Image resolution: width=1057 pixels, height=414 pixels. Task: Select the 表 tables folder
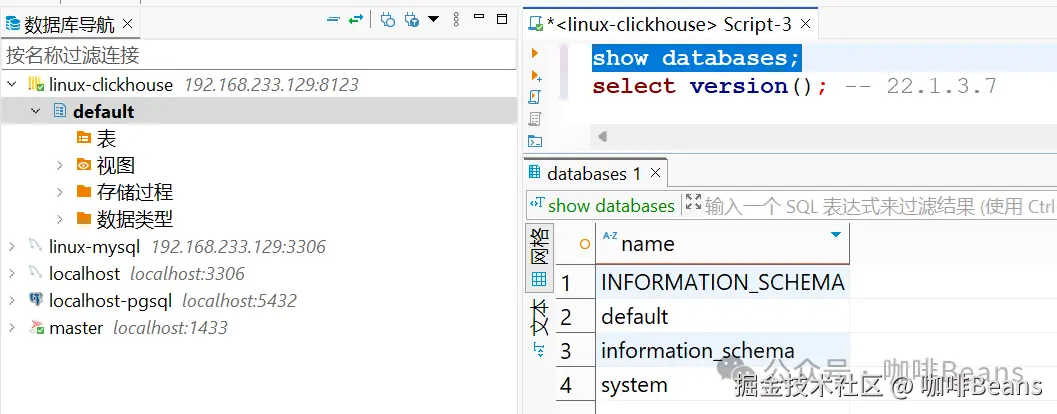(x=96, y=138)
